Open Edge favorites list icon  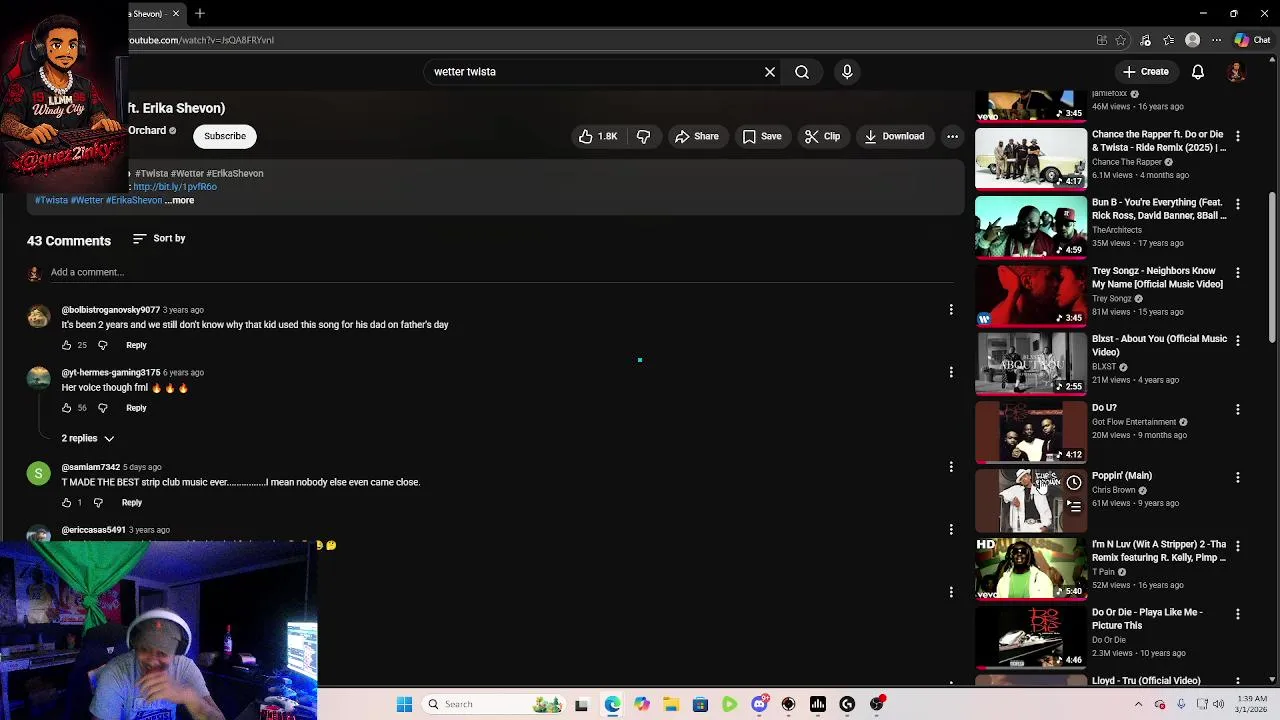tap(1169, 40)
